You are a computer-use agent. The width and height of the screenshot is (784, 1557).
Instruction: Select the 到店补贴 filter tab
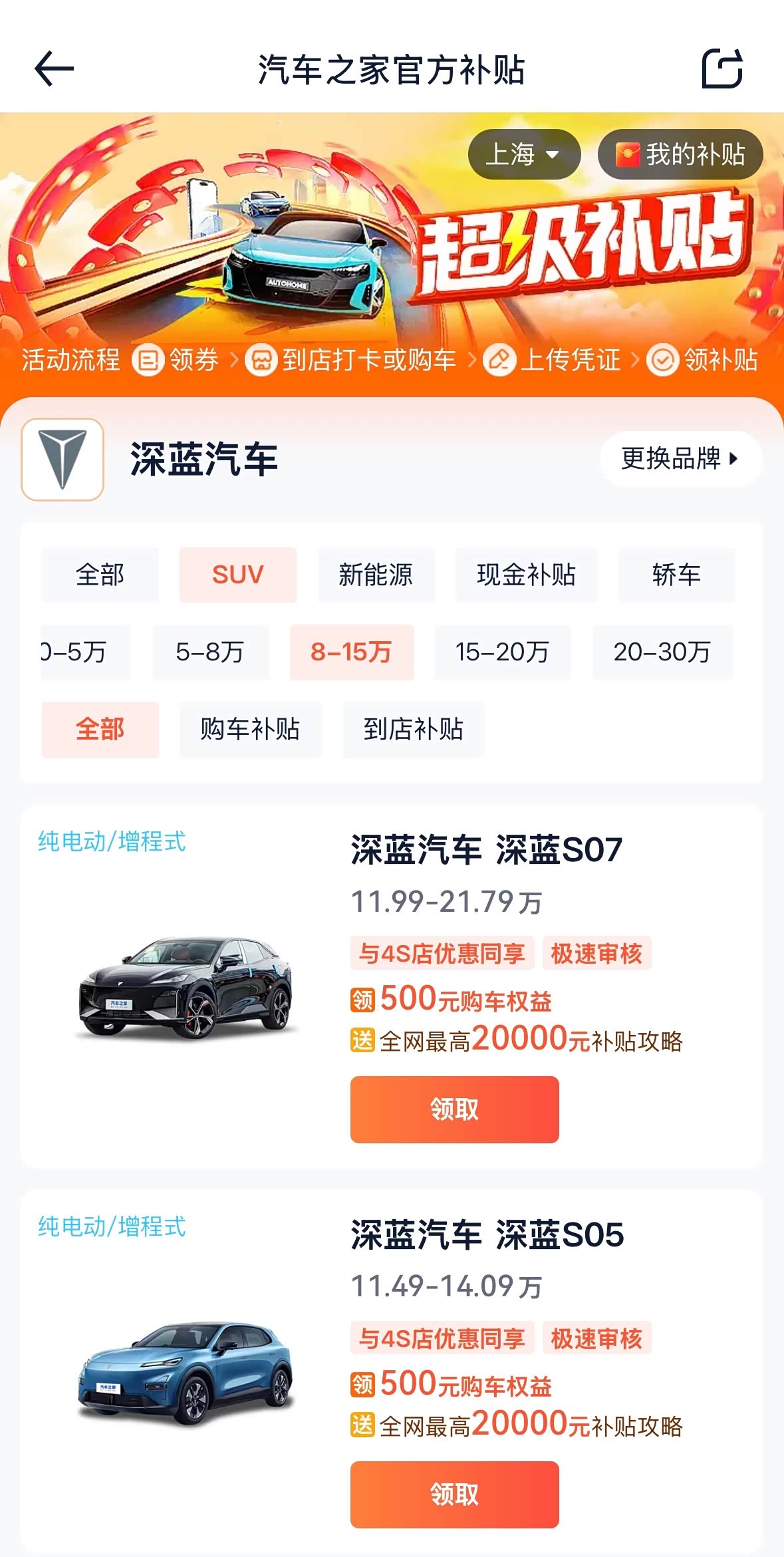point(413,730)
